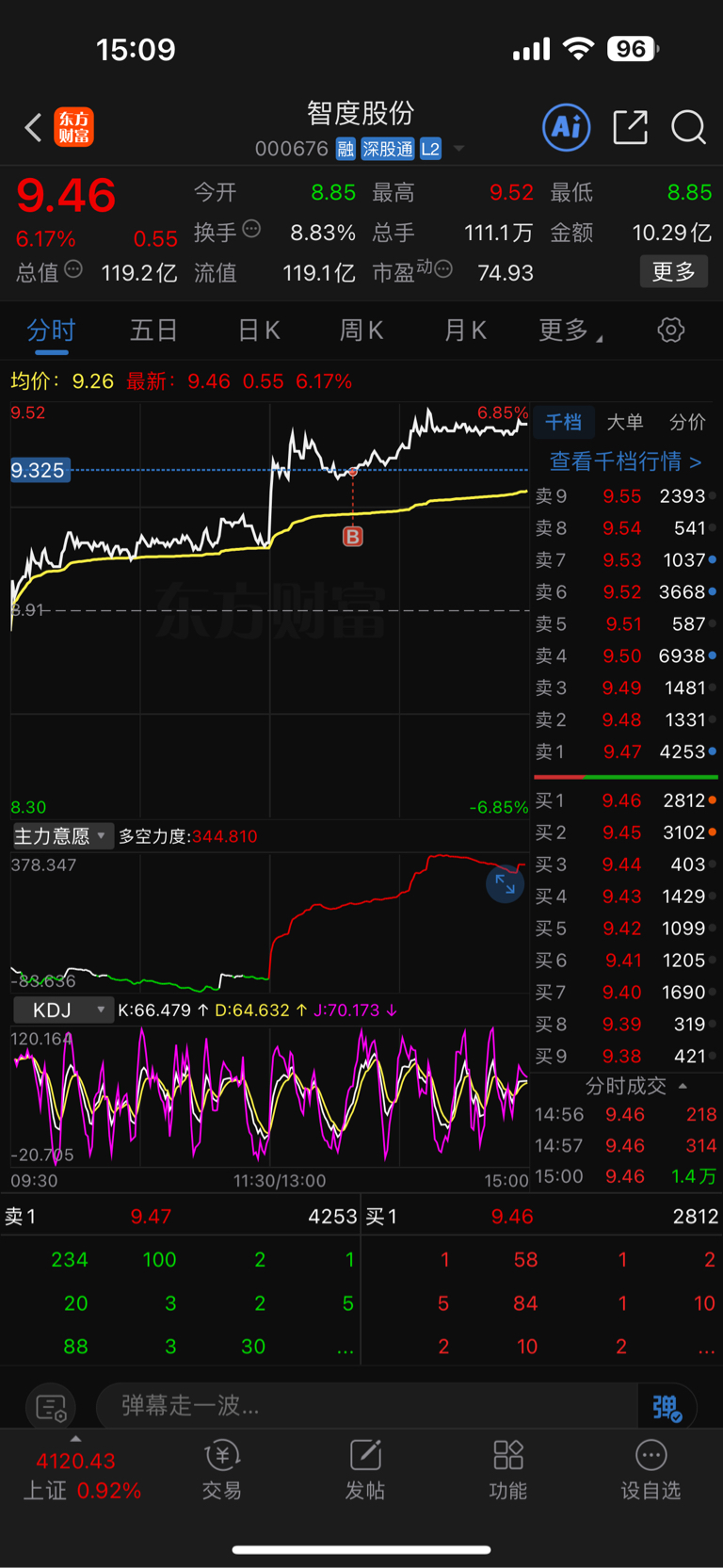
Task: Tap the 买2 9.45 order row
Action: [626, 832]
